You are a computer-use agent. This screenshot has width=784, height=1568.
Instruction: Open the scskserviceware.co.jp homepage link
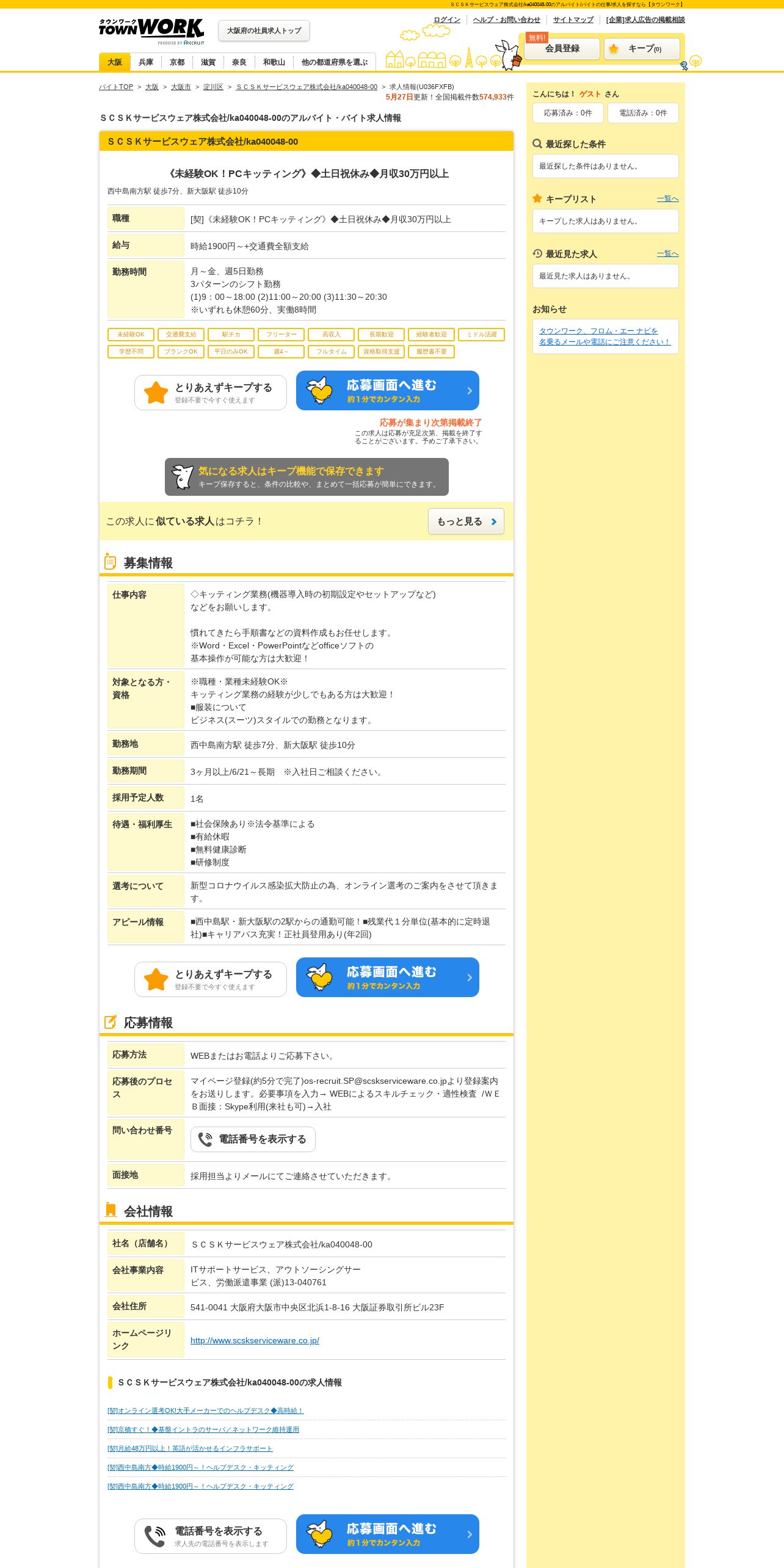coord(255,1340)
